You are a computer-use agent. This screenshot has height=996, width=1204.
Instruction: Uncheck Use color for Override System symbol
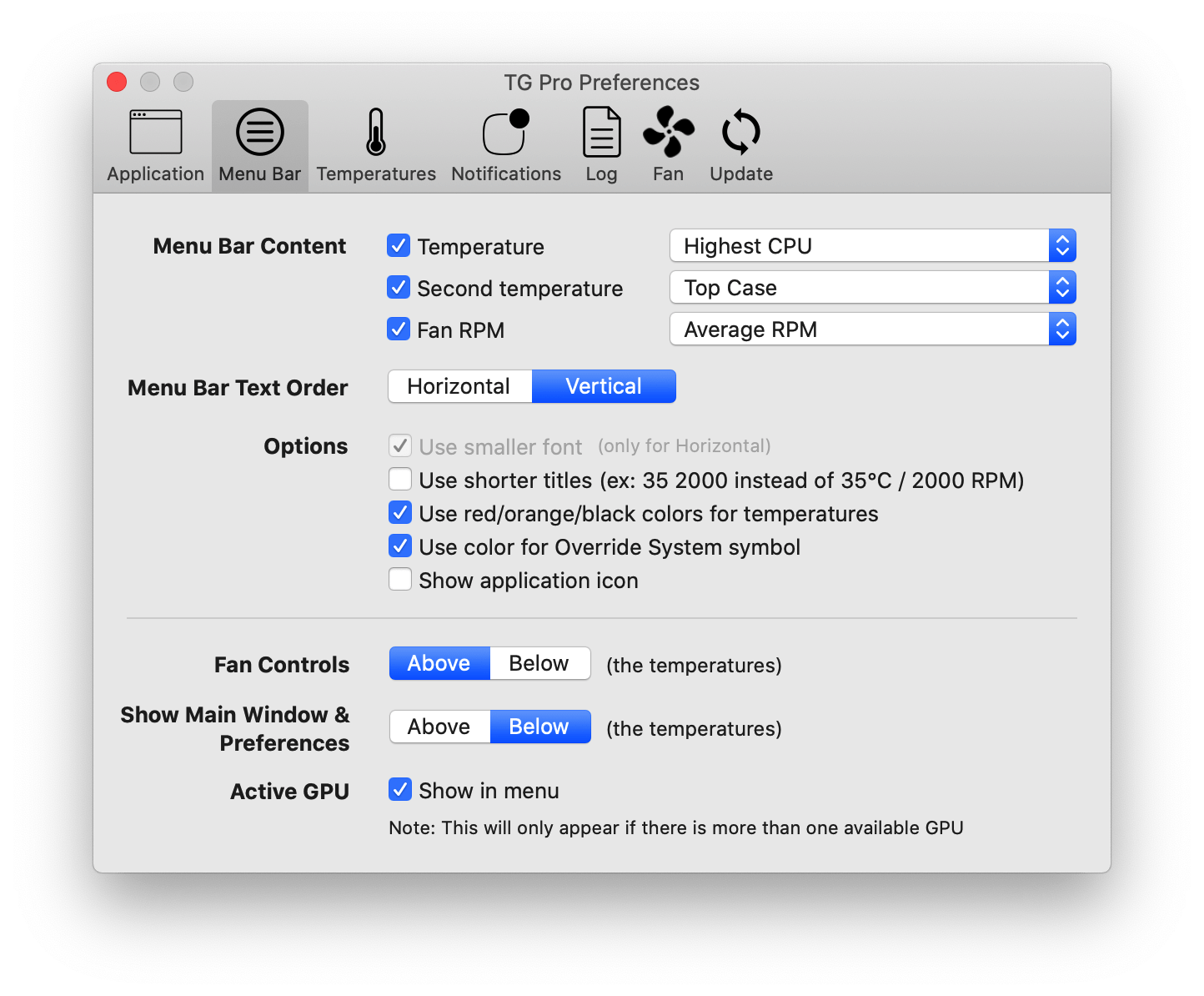(x=400, y=546)
